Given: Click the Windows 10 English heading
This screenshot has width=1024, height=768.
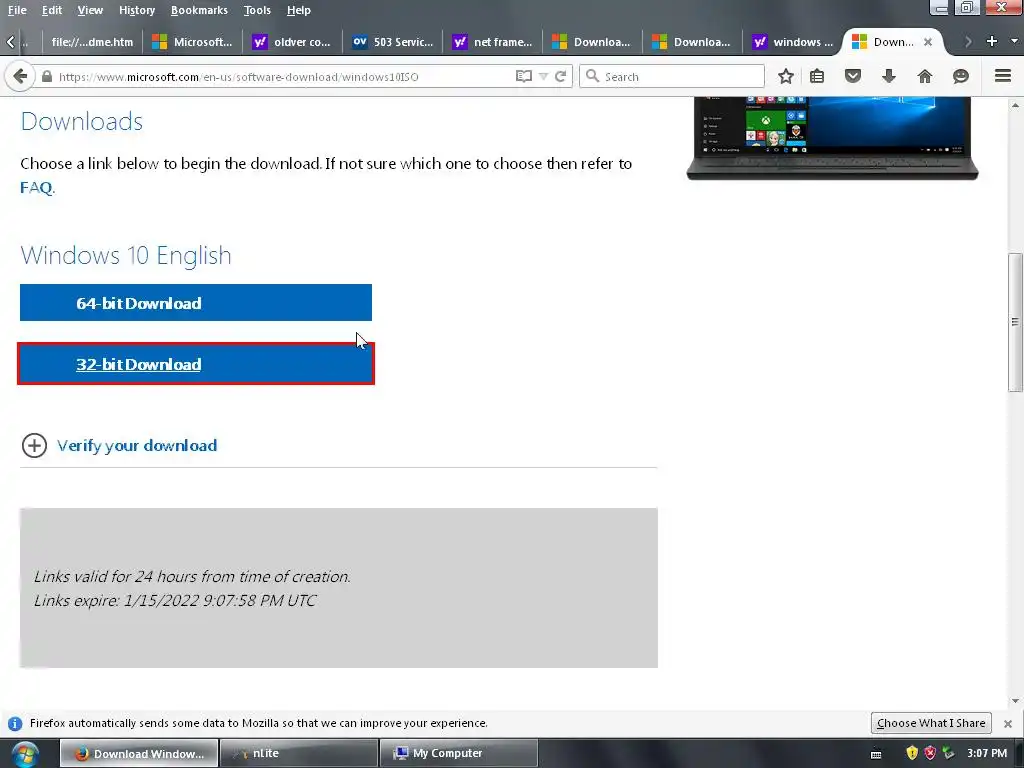Looking at the screenshot, I should (126, 255).
